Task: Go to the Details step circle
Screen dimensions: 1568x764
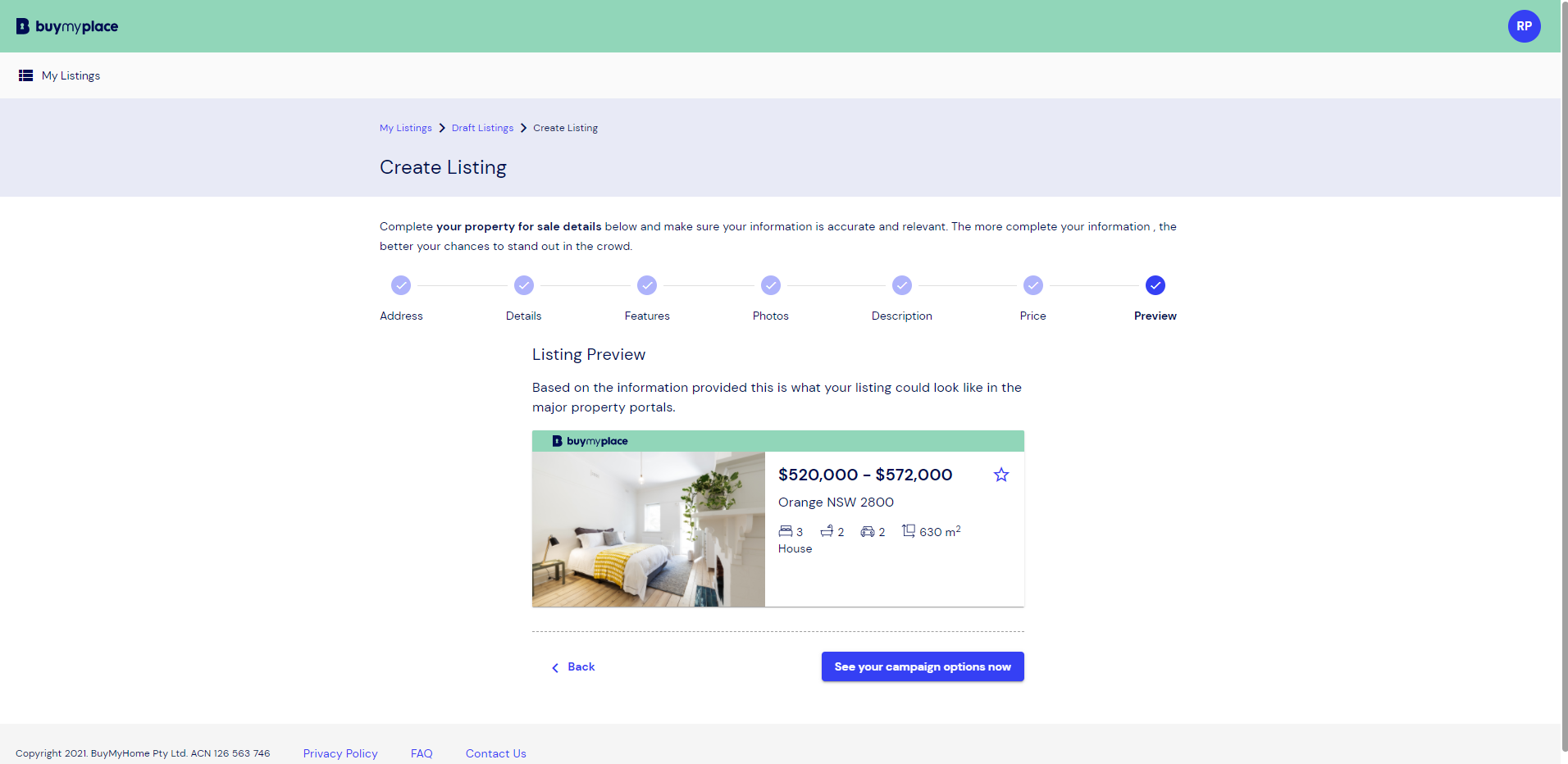Action: click(524, 285)
